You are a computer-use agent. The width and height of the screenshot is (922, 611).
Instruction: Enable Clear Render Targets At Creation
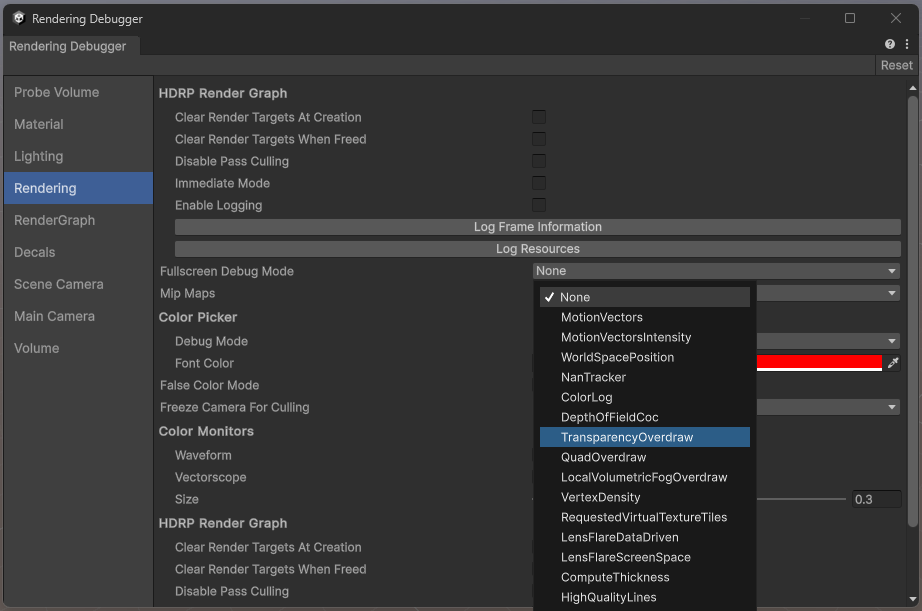click(x=539, y=117)
